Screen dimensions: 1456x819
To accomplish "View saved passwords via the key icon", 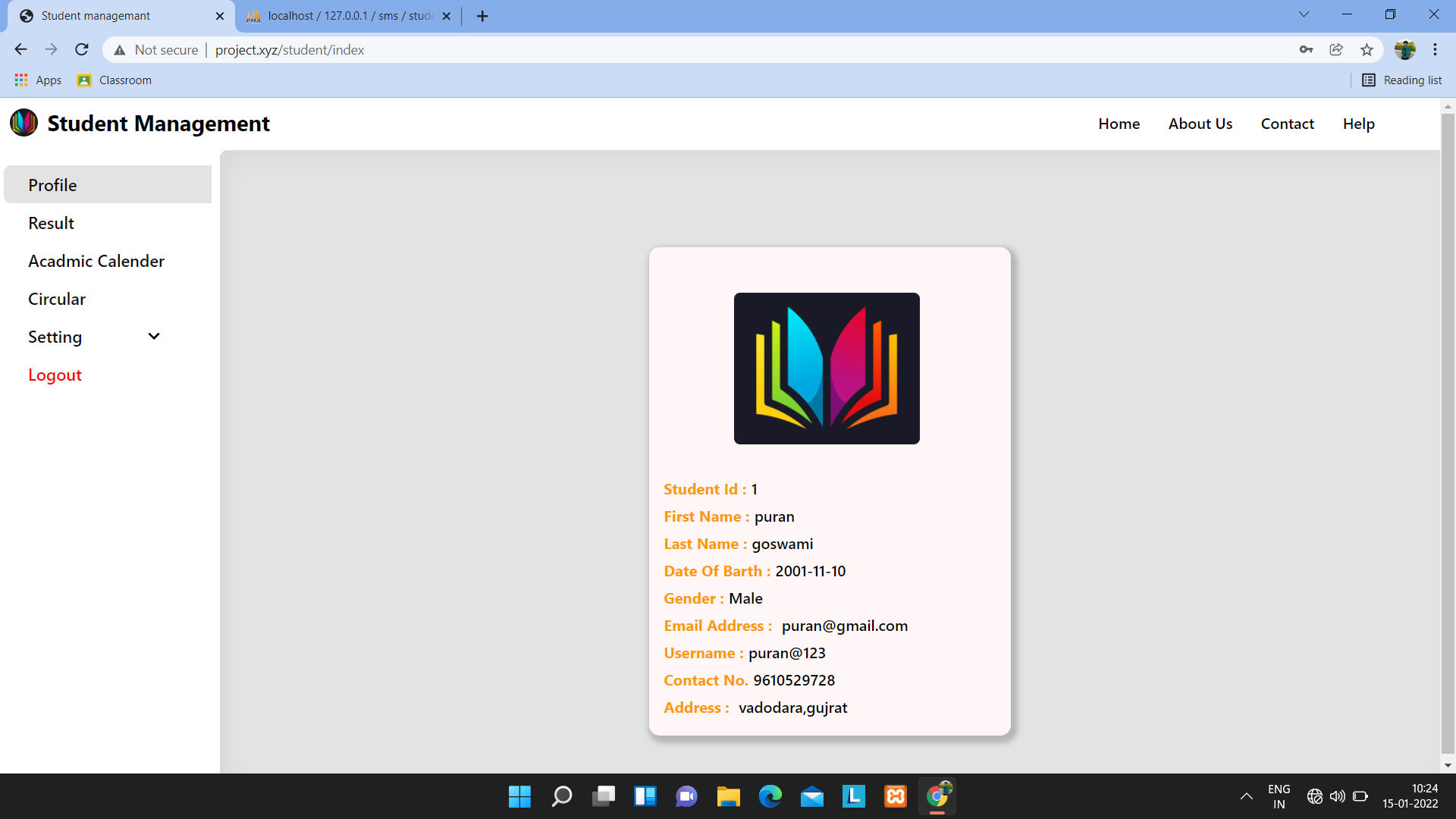I will (1306, 49).
